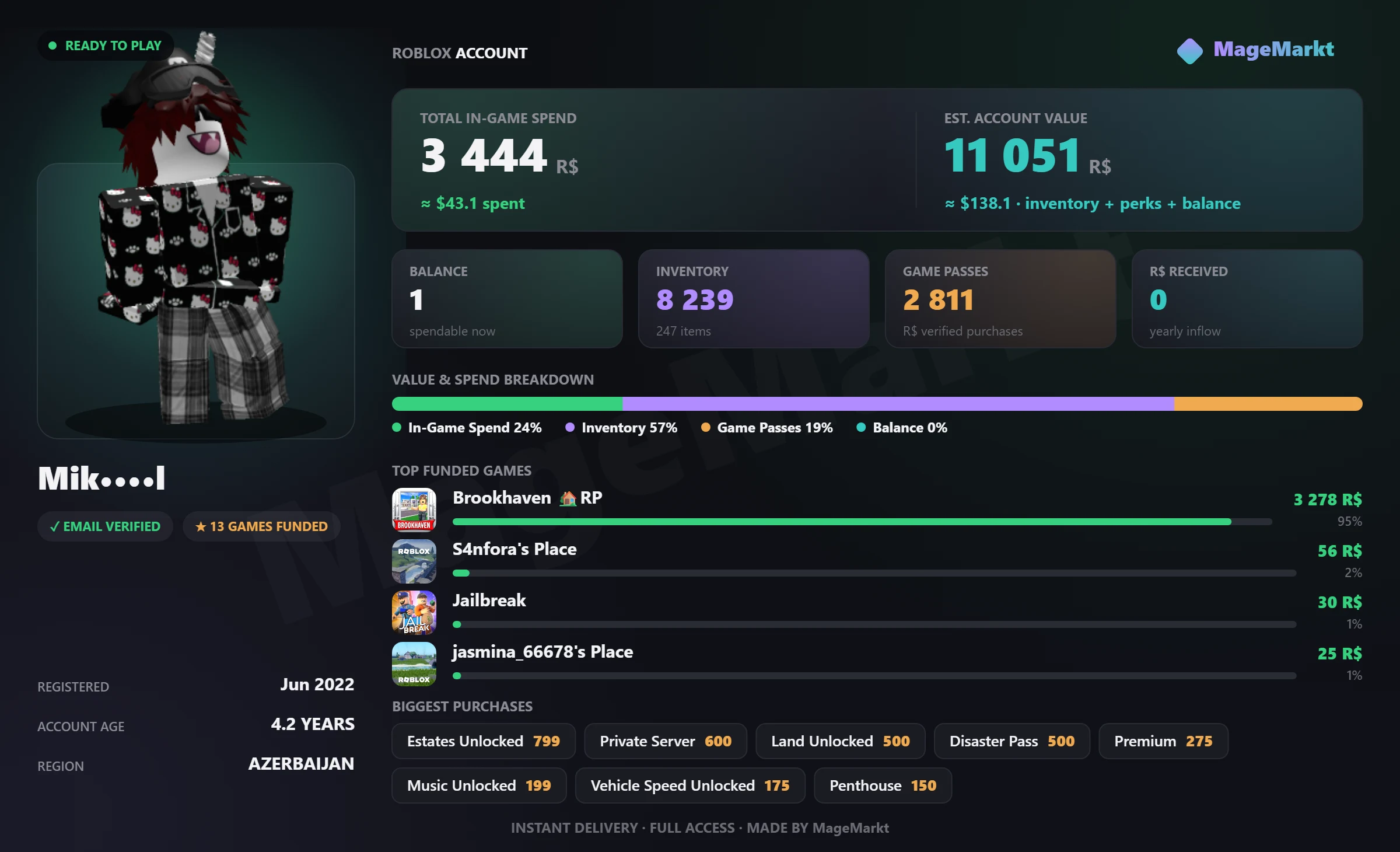
Task: Click the masked username Mik••••l
Action: 101,478
